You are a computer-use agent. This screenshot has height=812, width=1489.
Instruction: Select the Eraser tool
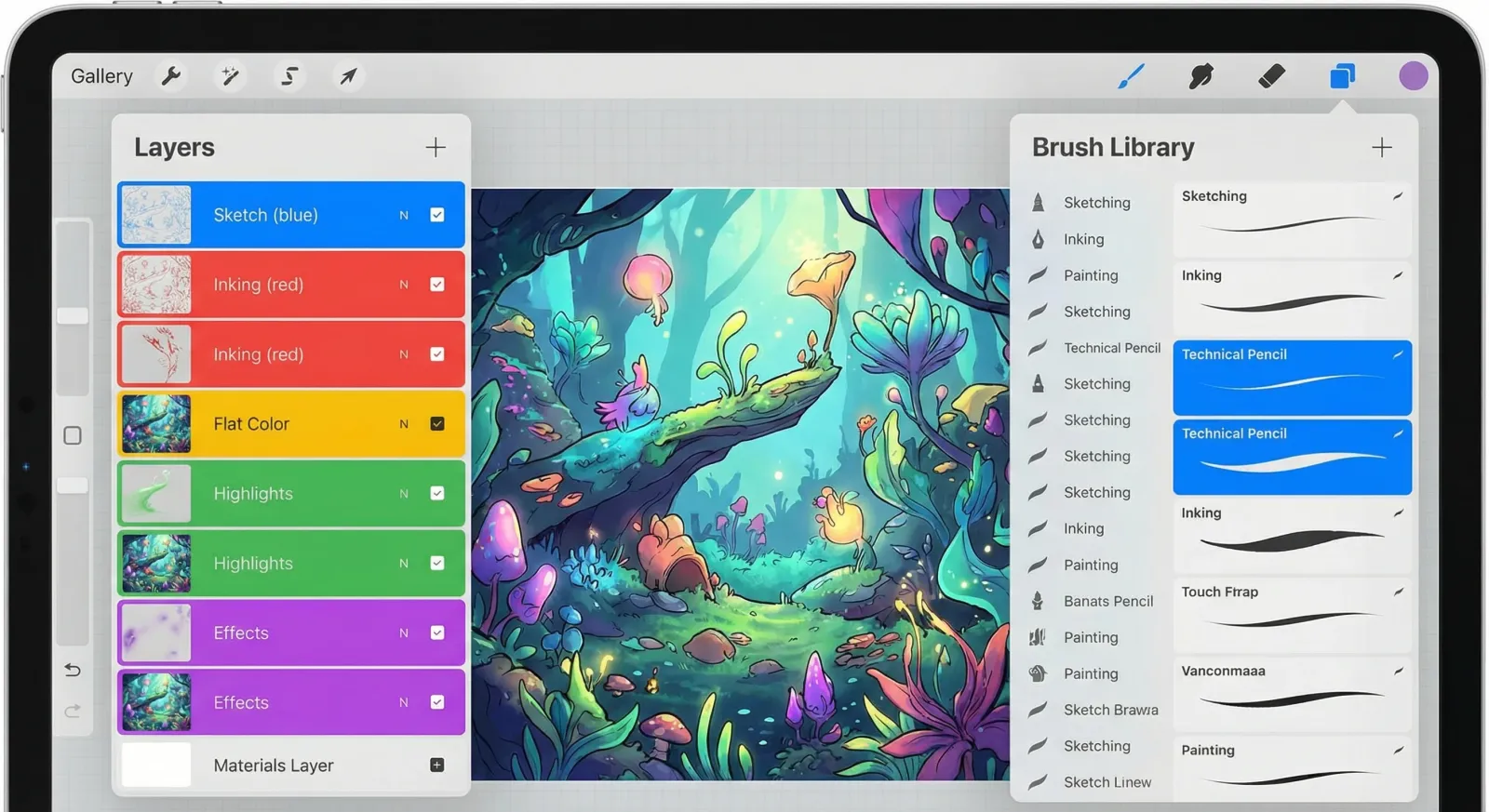coord(1271,76)
